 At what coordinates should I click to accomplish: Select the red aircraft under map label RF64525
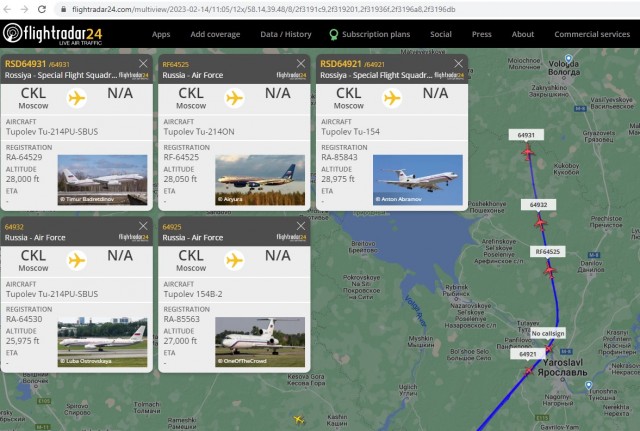[x=550, y=270]
